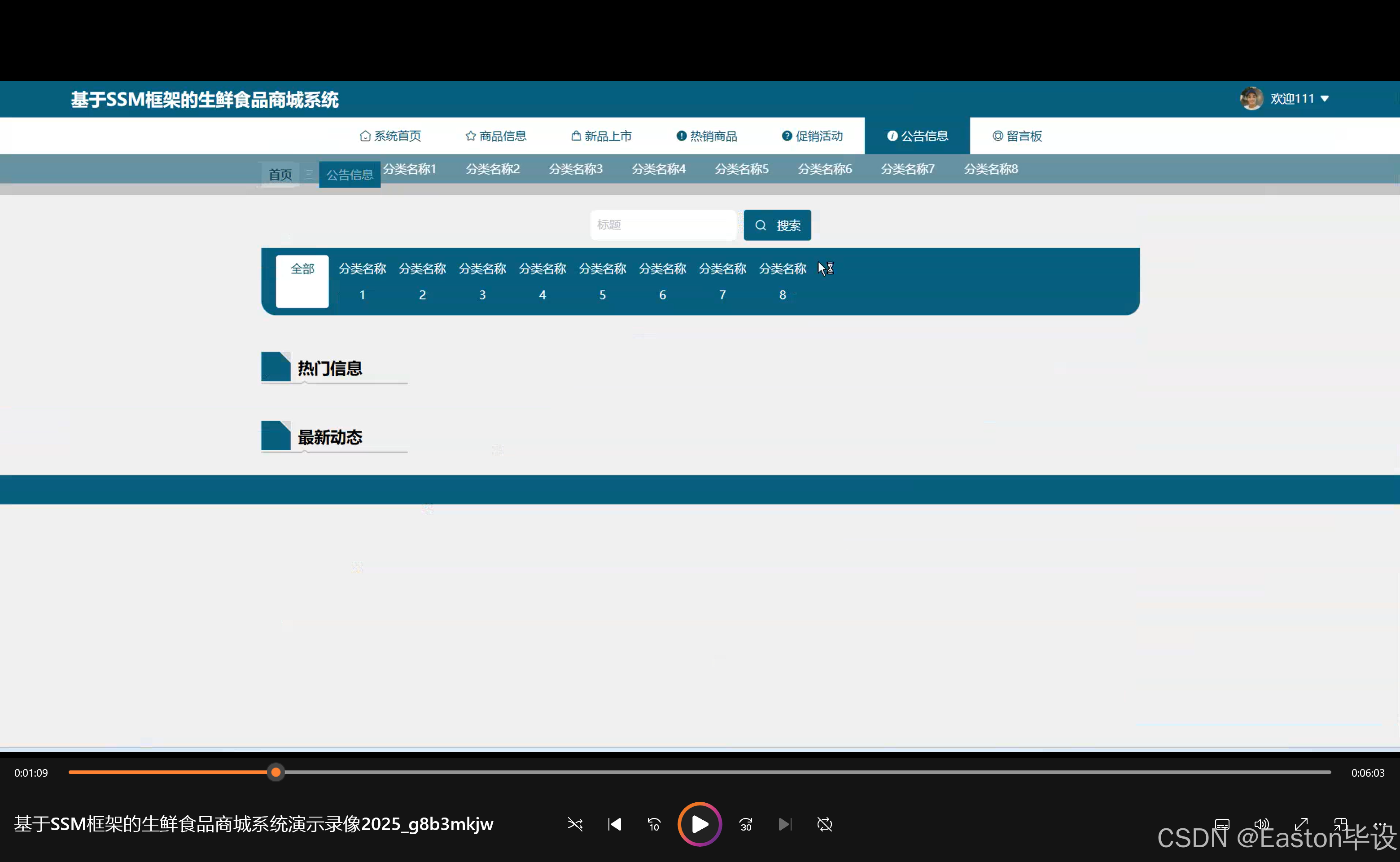The image size is (1400, 862).
Task: Skip forward 30 seconds
Action: pyautogui.click(x=746, y=824)
